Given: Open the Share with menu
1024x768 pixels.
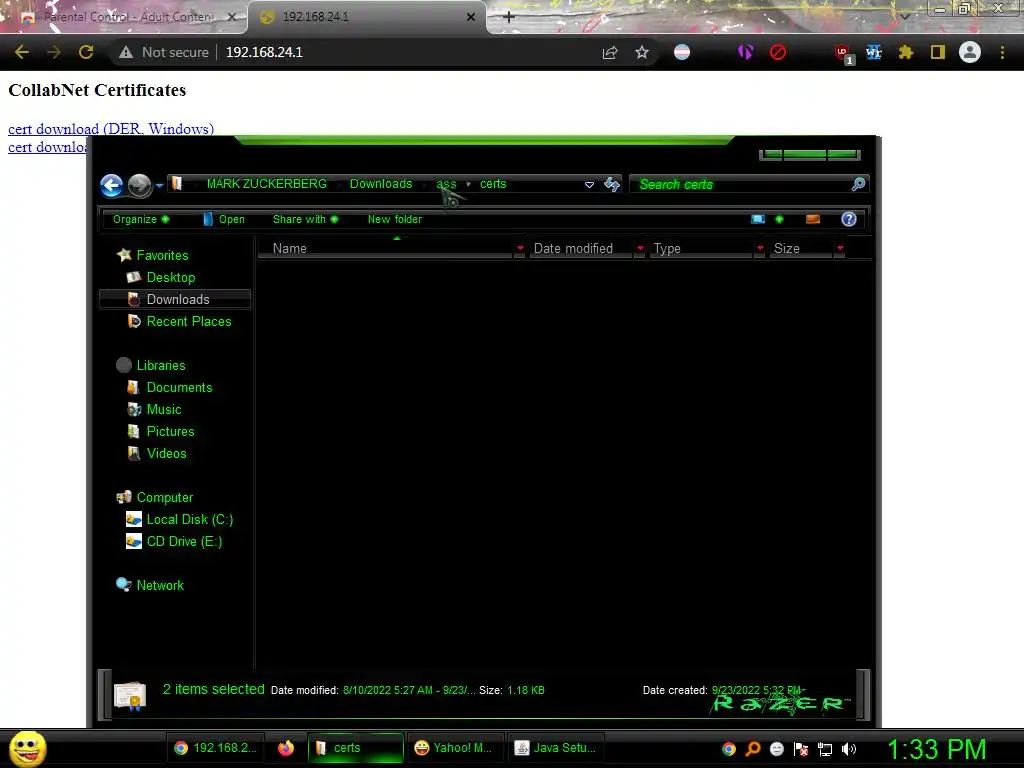Looking at the screenshot, I should 305,219.
